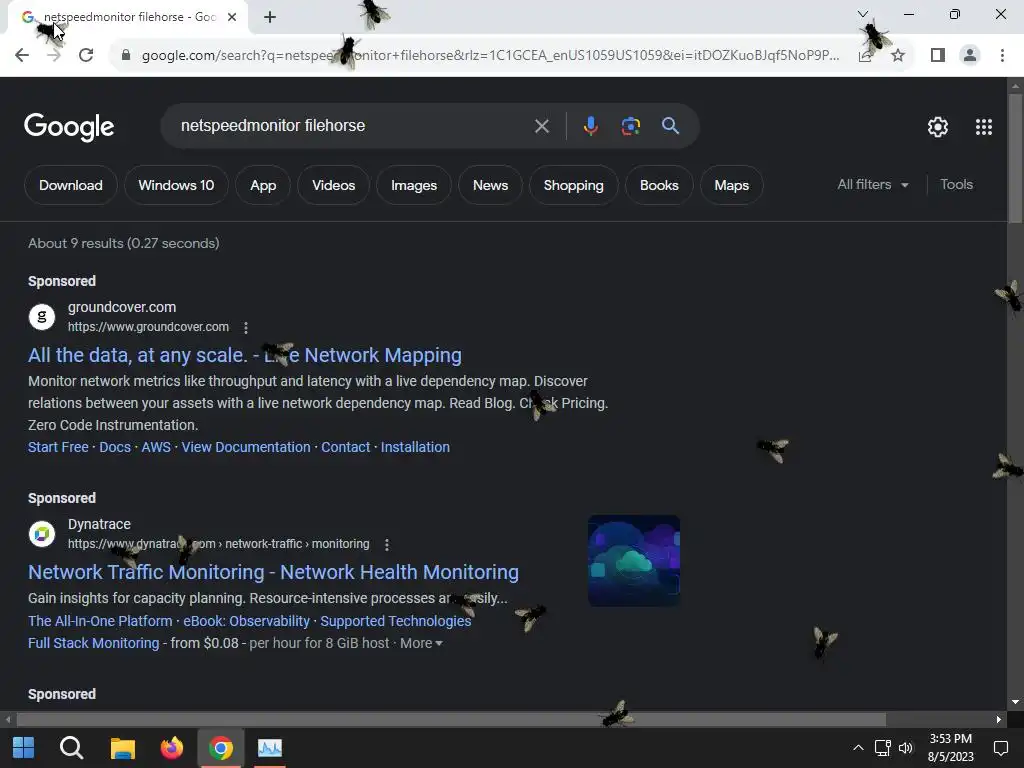Switch to Maps results

coord(731,185)
